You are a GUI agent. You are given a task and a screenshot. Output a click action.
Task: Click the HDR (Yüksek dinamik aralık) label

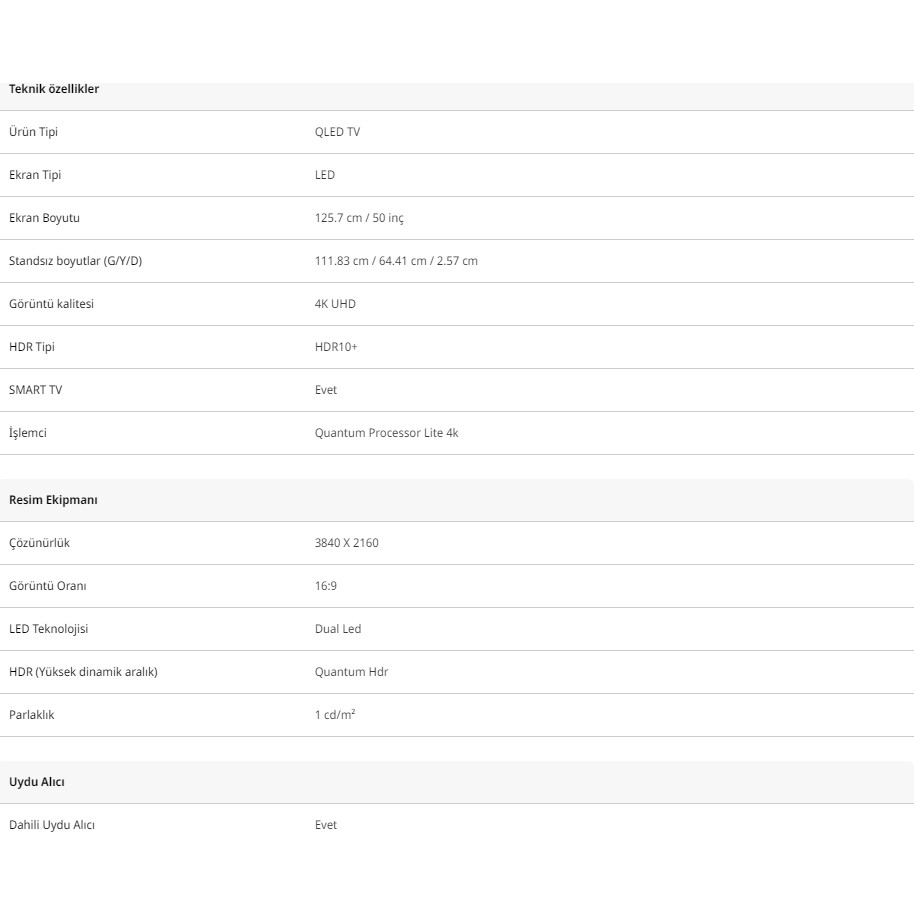pos(83,672)
